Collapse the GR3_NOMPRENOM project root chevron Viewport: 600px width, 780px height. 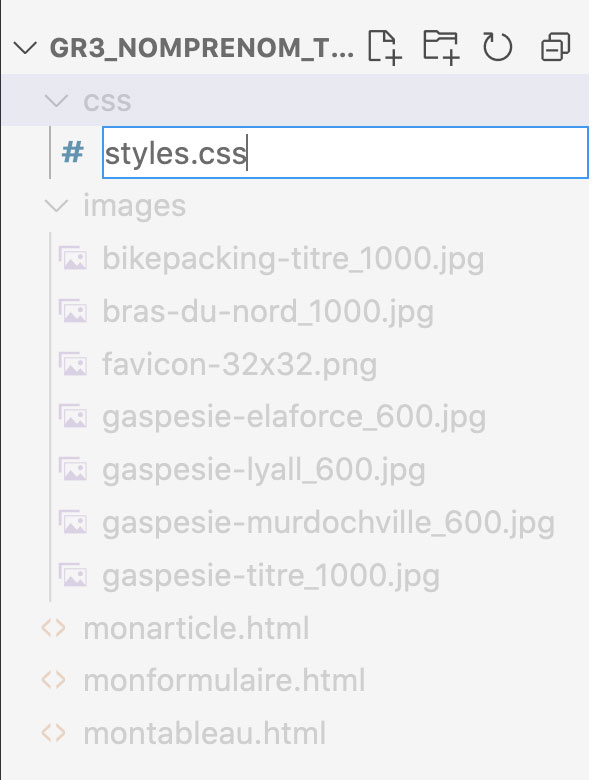(27, 47)
